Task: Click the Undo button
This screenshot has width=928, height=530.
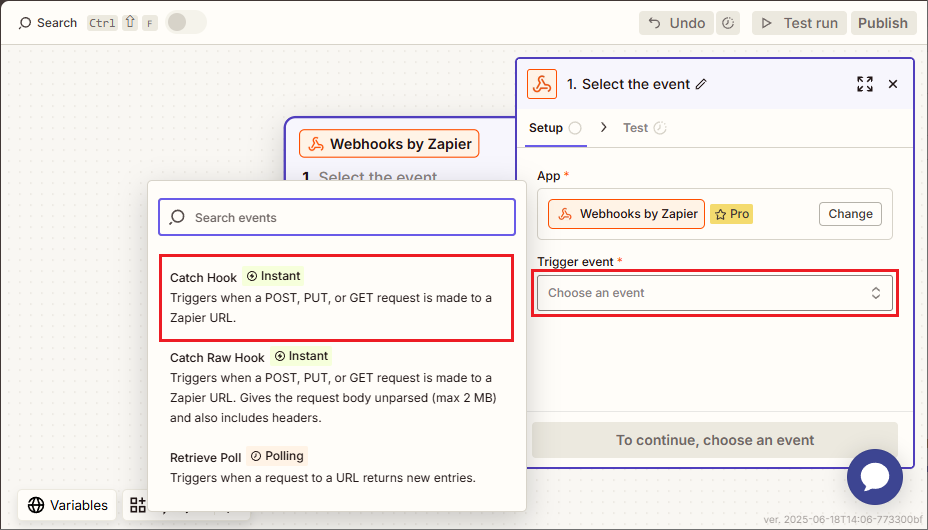Action: pos(676,23)
